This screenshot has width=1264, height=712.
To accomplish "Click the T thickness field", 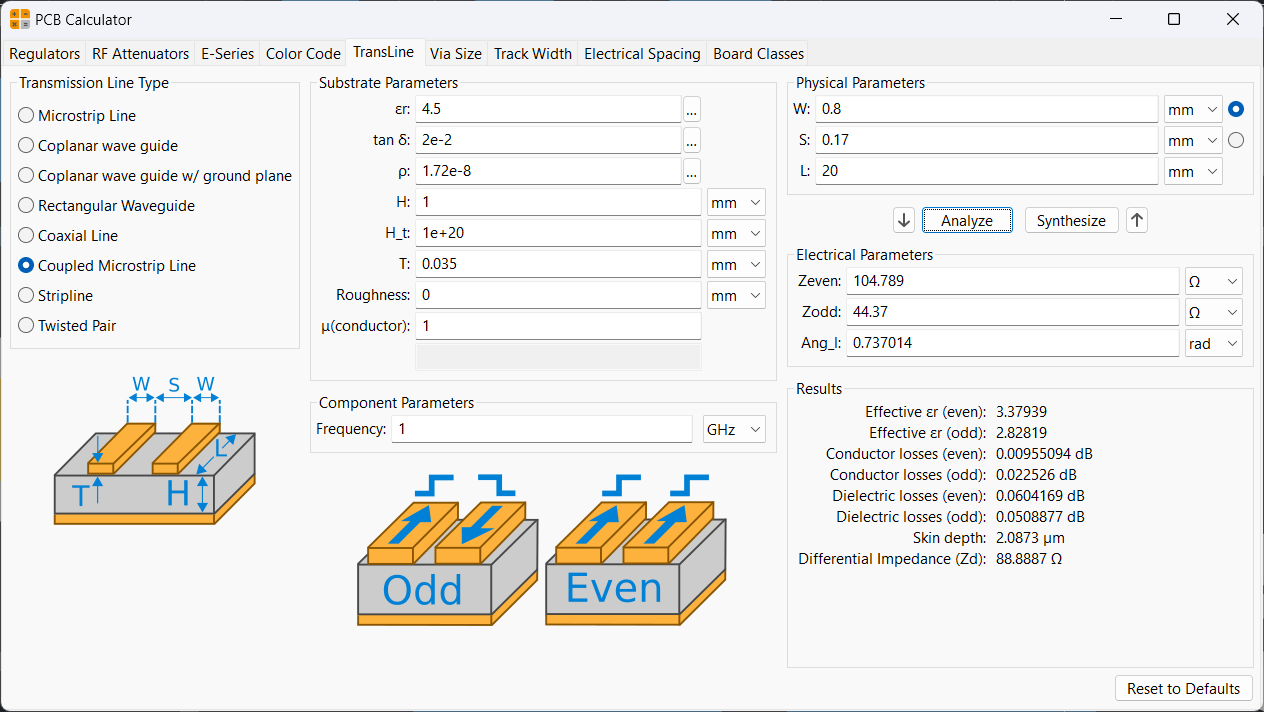I will tap(558, 265).
